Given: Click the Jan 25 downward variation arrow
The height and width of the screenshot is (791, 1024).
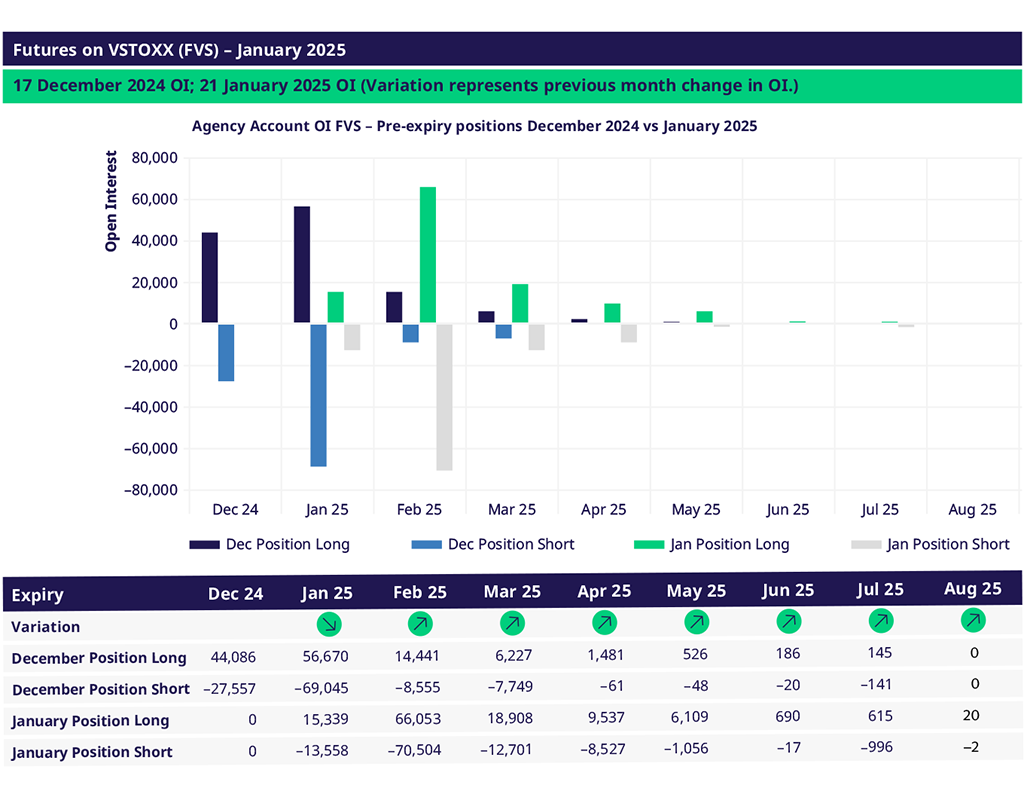Looking at the screenshot, I should pyautogui.click(x=328, y=624).
